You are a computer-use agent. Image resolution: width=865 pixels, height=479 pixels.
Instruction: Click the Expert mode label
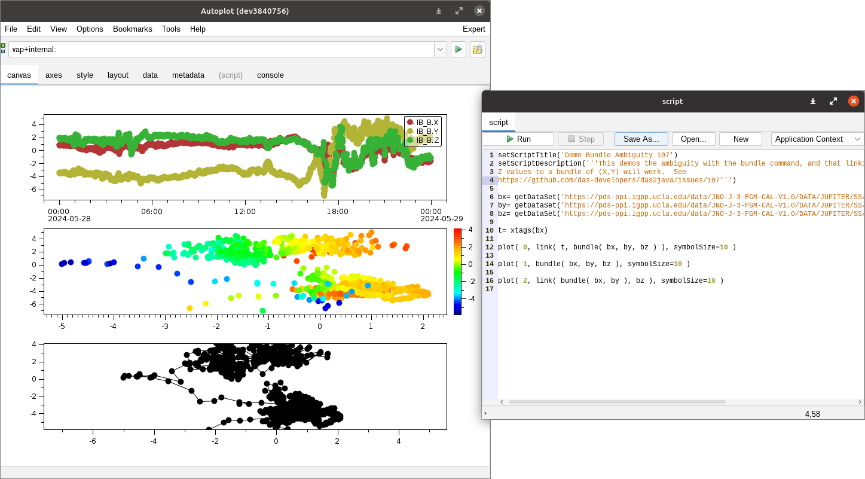(474, 29)
